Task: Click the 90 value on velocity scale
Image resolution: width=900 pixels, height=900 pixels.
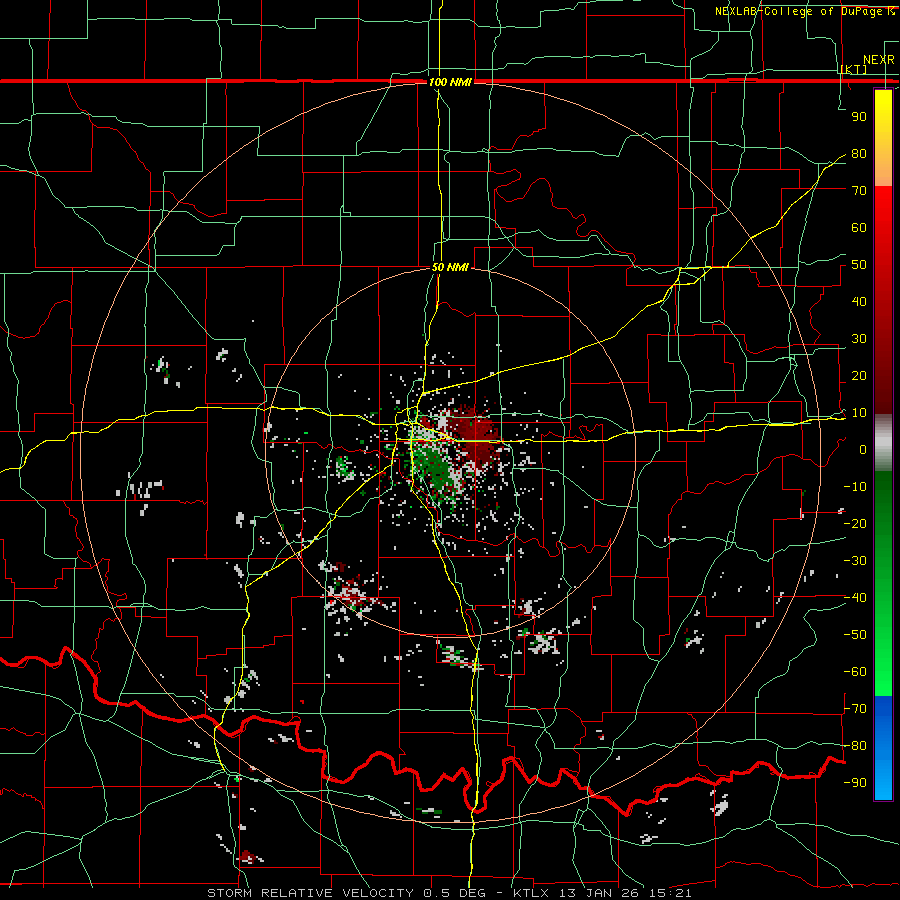Action: (x=859, y=117)
